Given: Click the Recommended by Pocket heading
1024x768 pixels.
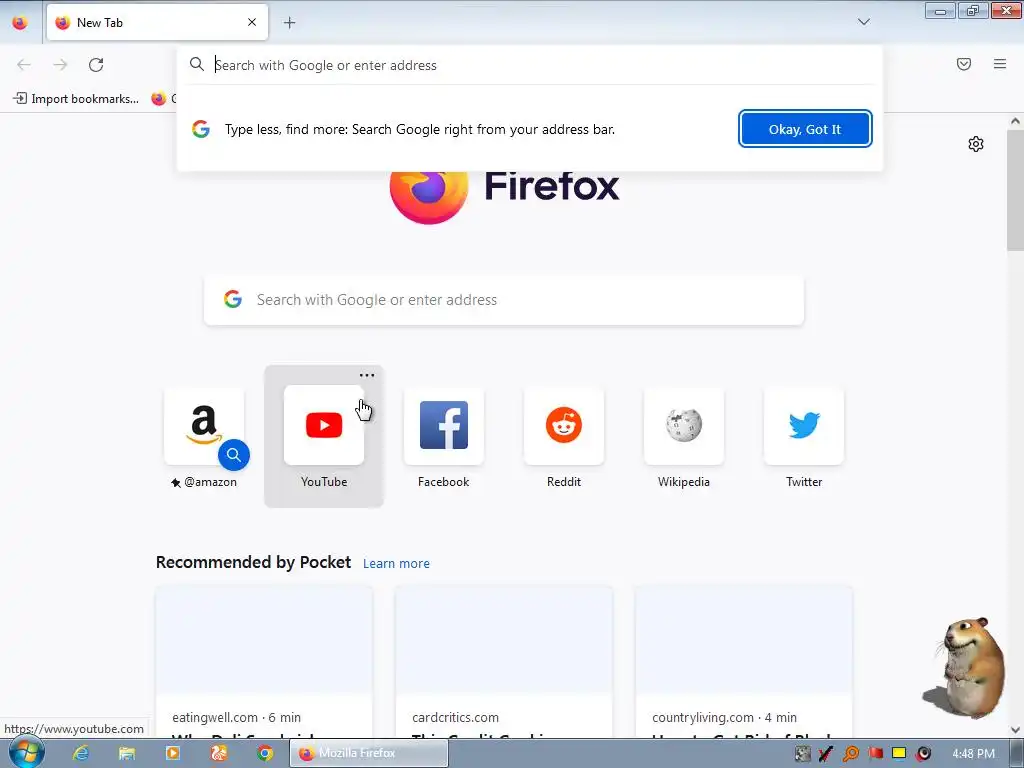Looking at the screenshot, I should 253,562.
